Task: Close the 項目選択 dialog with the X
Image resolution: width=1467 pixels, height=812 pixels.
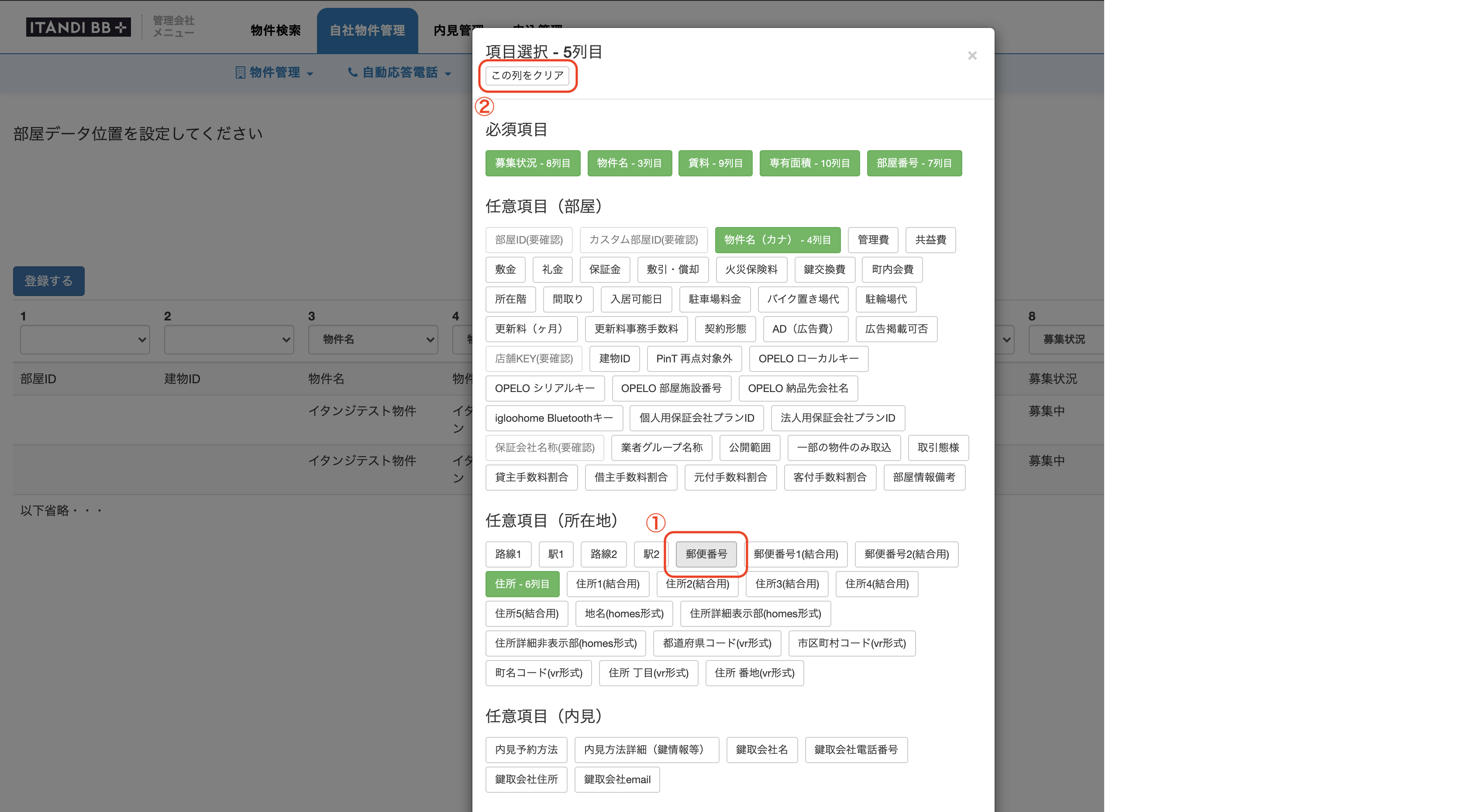Action: click(972, 55)
